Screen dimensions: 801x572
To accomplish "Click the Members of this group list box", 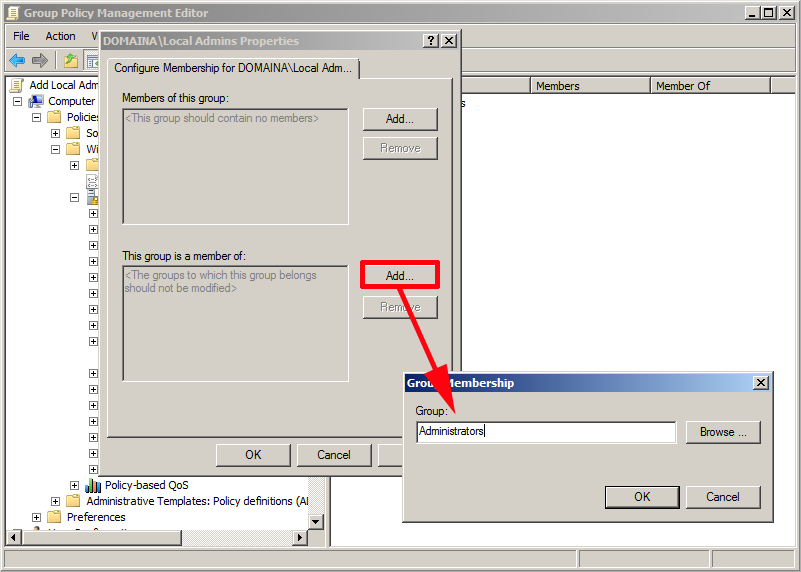I will click(235, 166).
